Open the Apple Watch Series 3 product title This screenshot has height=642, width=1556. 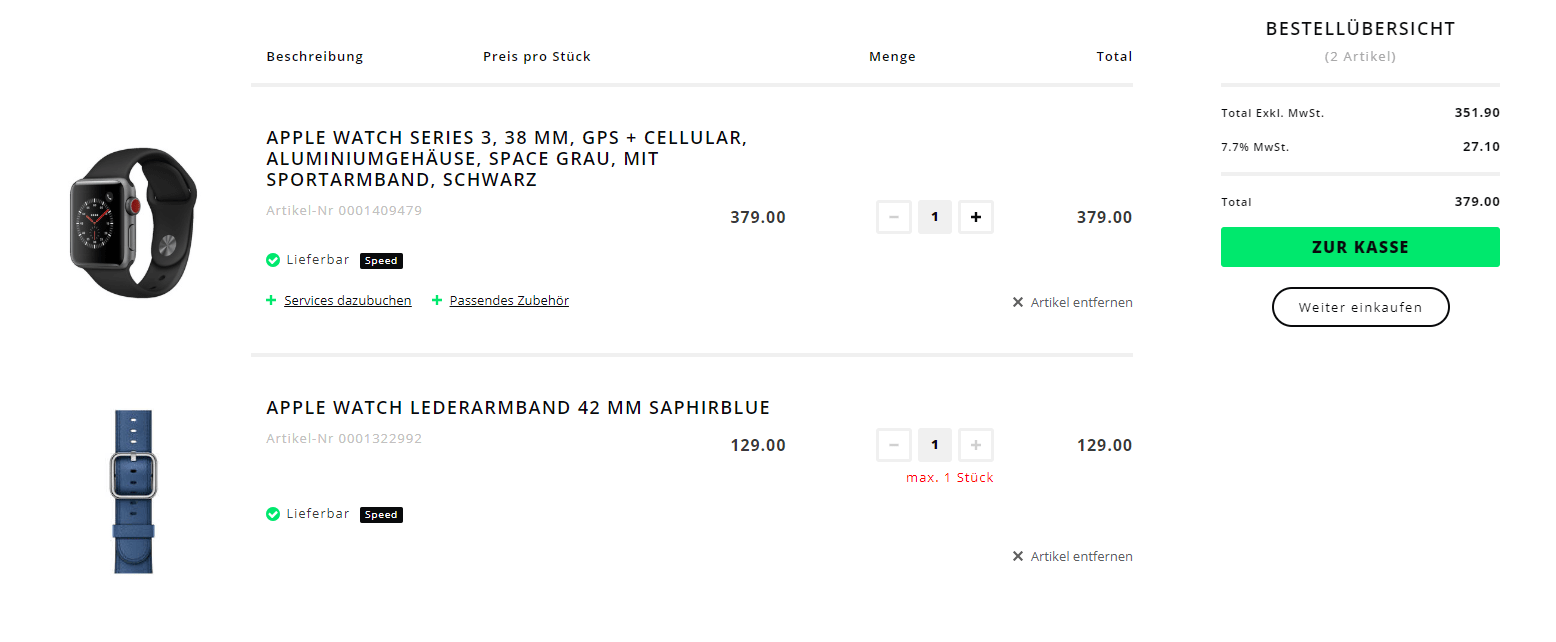pos(506,159)
